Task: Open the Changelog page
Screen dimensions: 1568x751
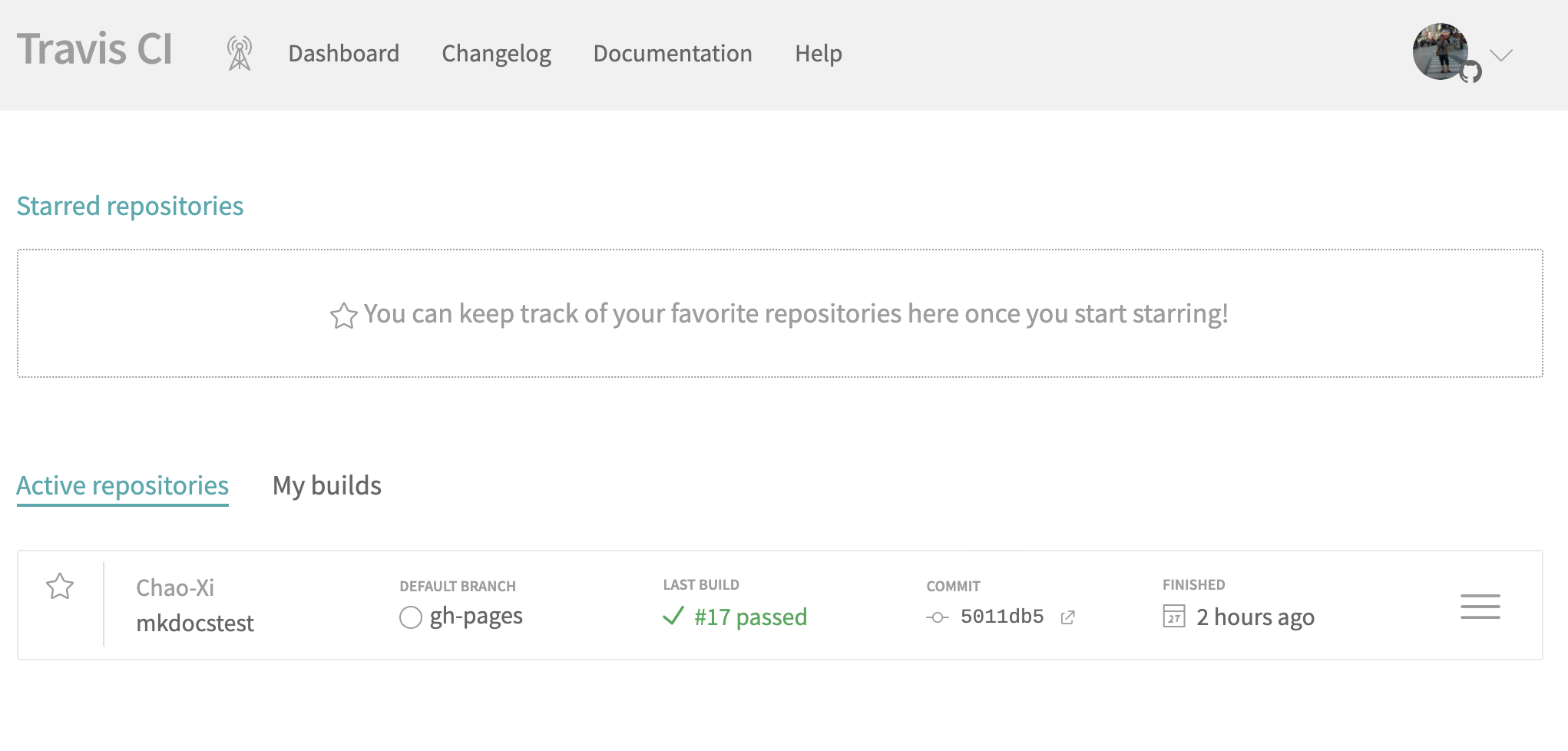Action: click(496, 54)
